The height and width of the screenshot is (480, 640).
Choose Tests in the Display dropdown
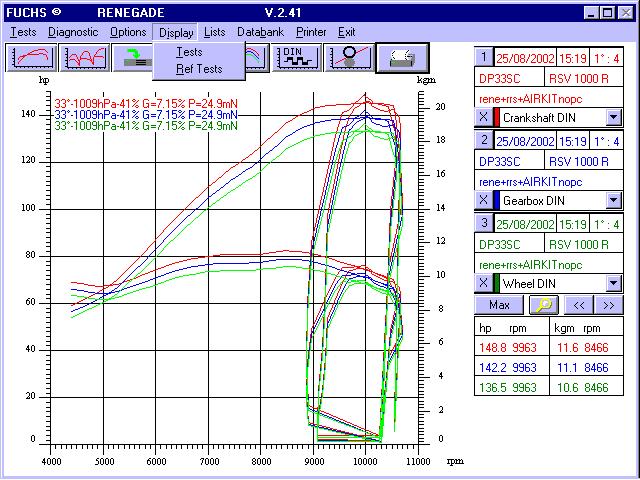[189, 52]
